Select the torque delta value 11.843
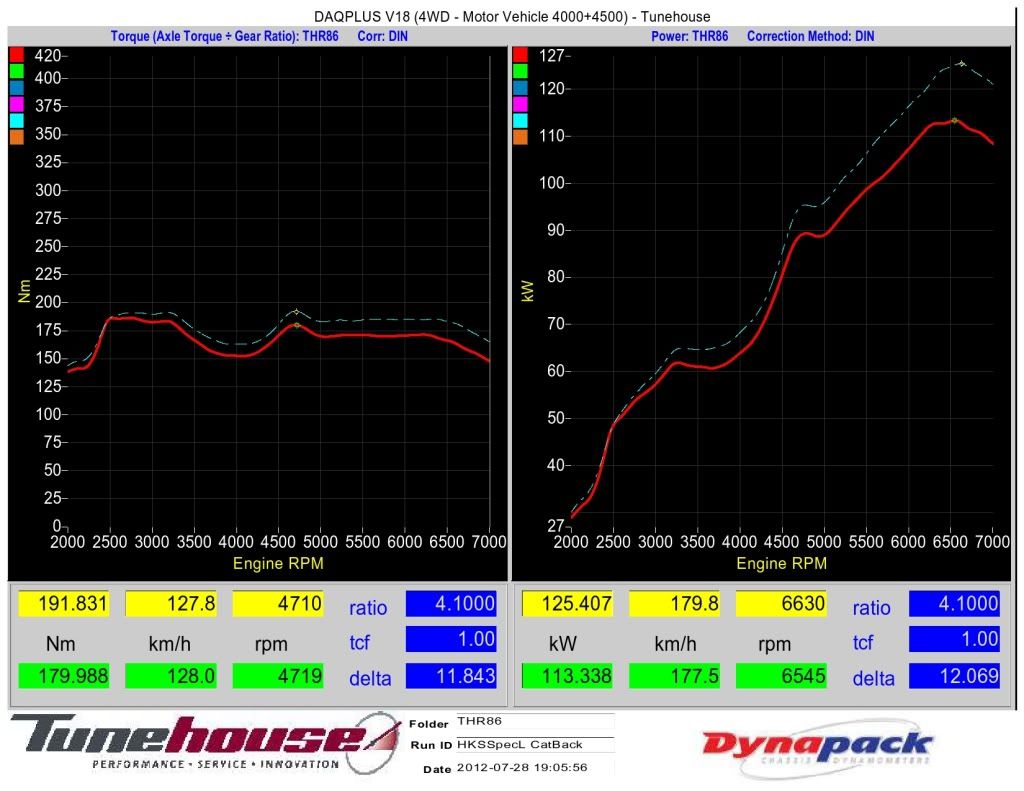The height and width of the screenshot is (791, 1024). coord(451,676)
